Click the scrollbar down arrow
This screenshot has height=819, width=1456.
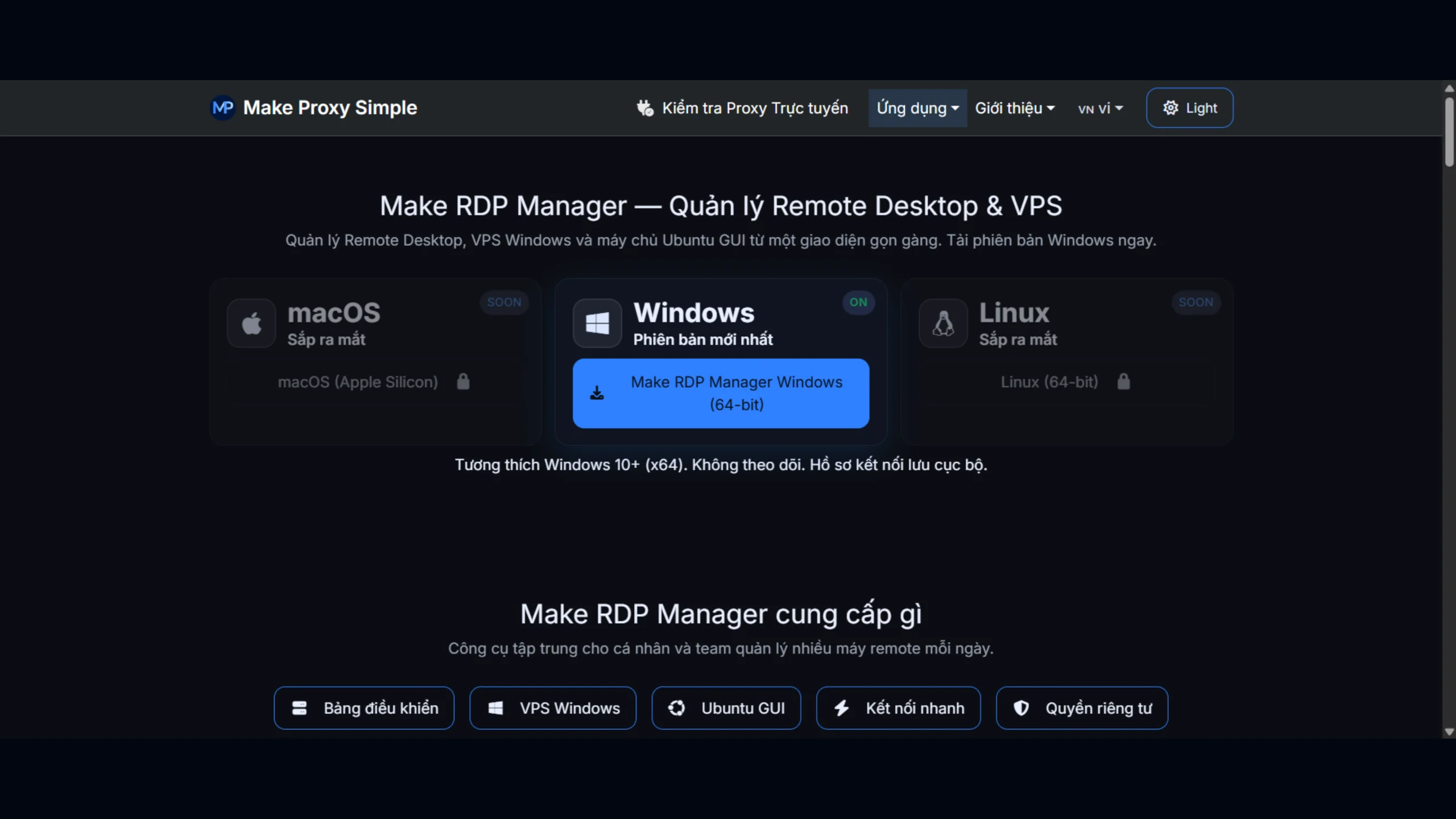[x=1449, y=732]
